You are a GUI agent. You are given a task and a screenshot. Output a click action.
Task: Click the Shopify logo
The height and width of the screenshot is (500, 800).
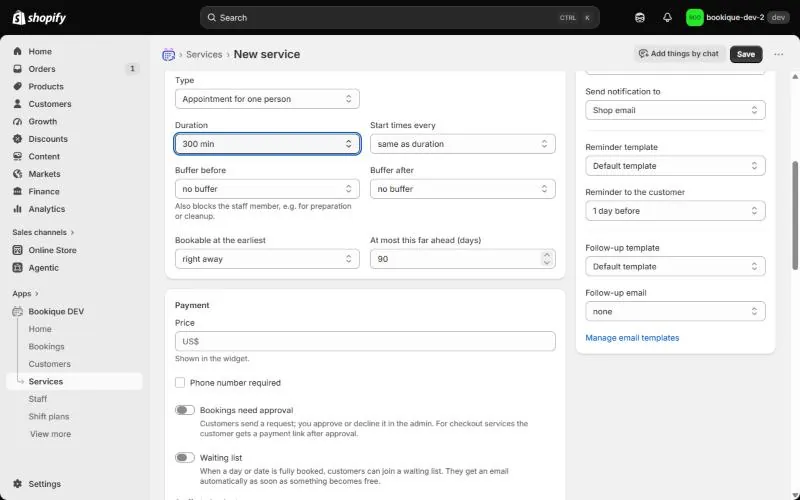(x=39, y=18)
